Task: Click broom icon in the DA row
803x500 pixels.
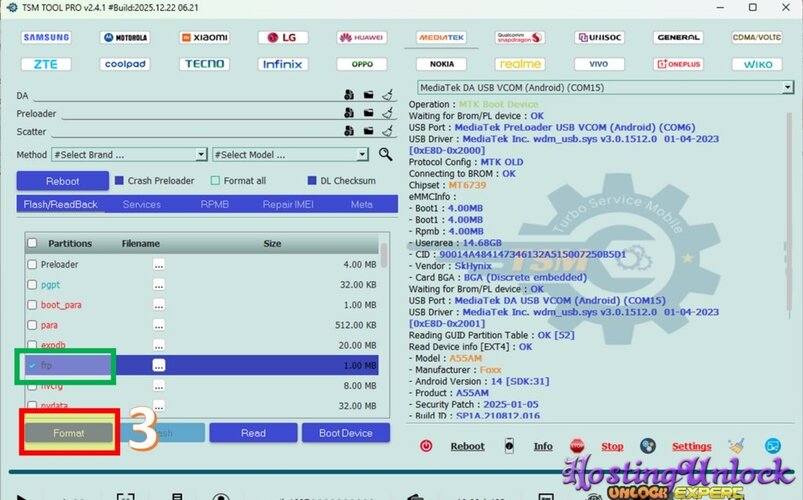Action: [x=388, y=95]
